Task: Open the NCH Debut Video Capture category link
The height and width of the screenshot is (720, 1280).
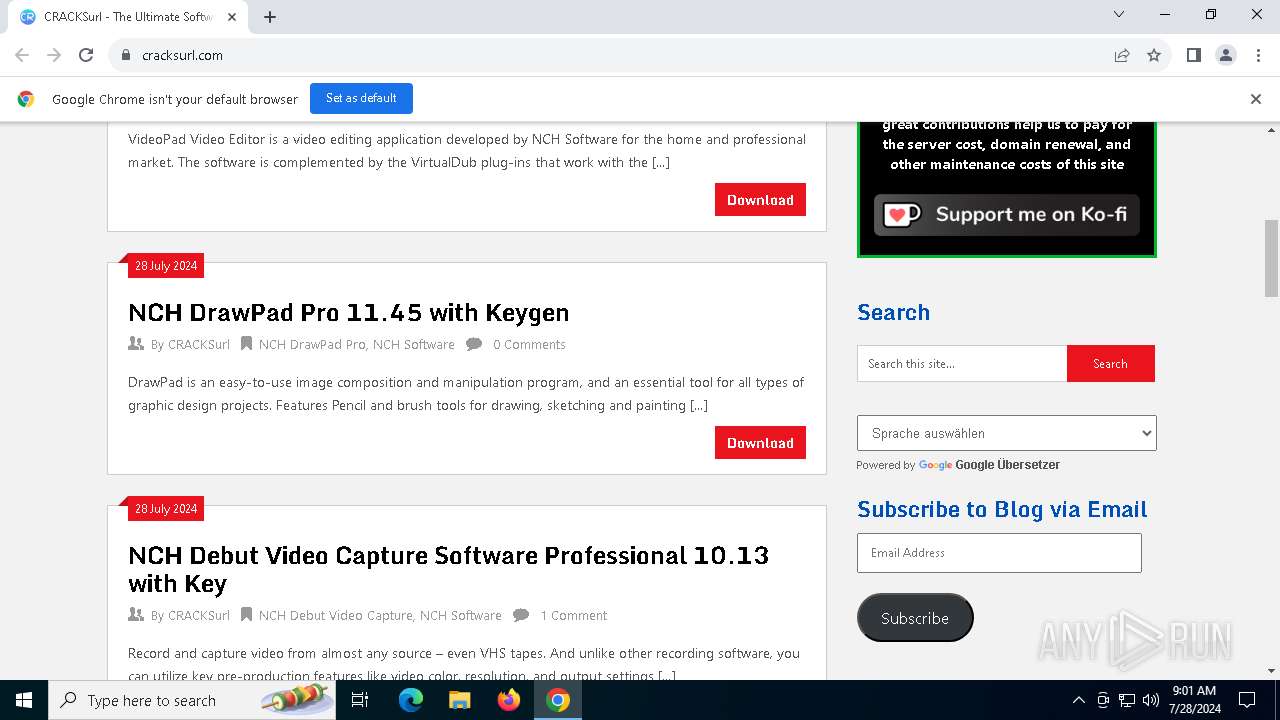Action: point(336,615)
